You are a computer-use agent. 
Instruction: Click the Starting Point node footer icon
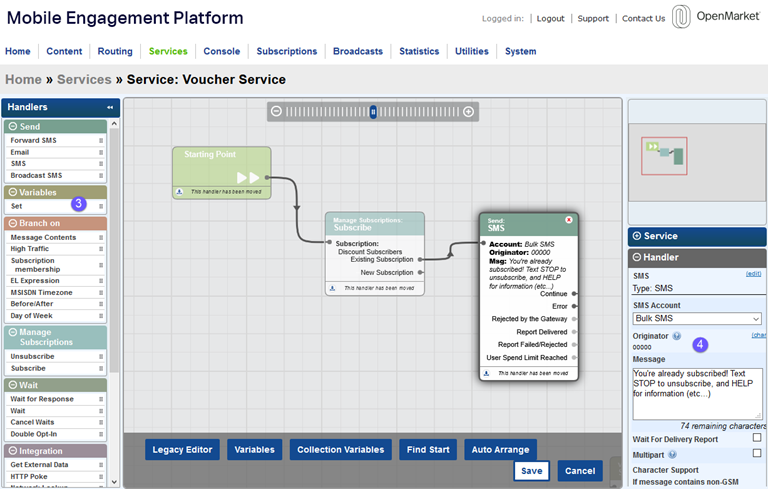(179, 192)
